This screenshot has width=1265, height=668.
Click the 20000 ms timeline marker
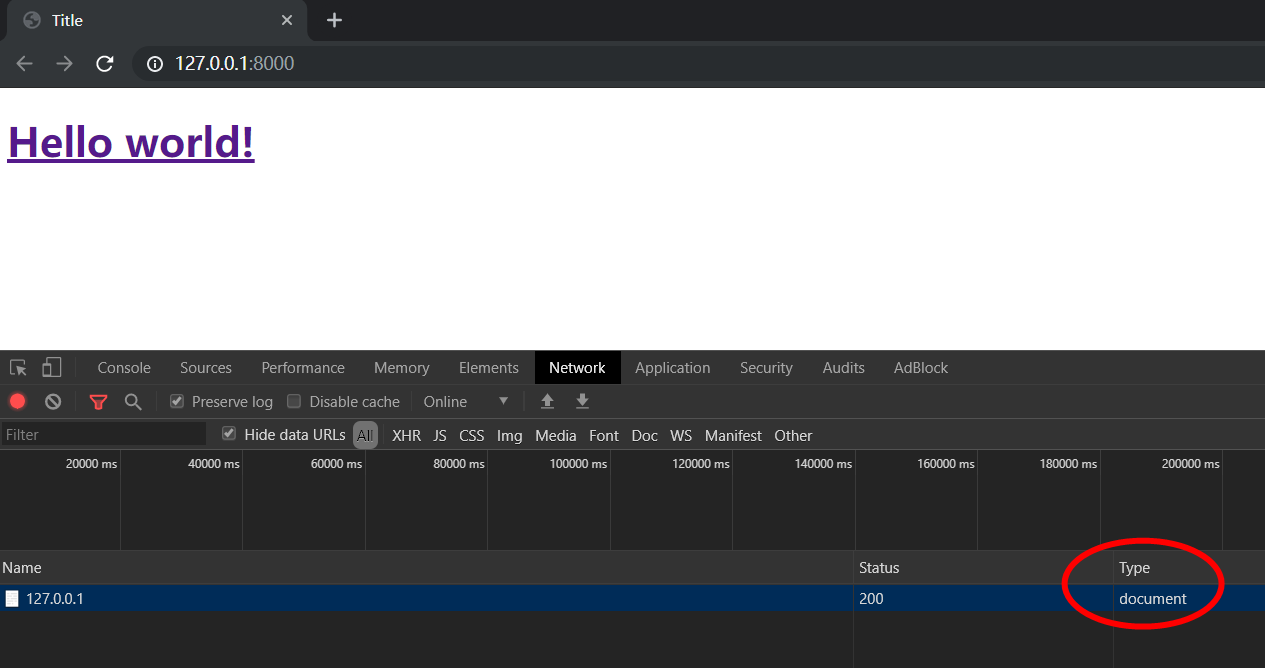[91, 464]
